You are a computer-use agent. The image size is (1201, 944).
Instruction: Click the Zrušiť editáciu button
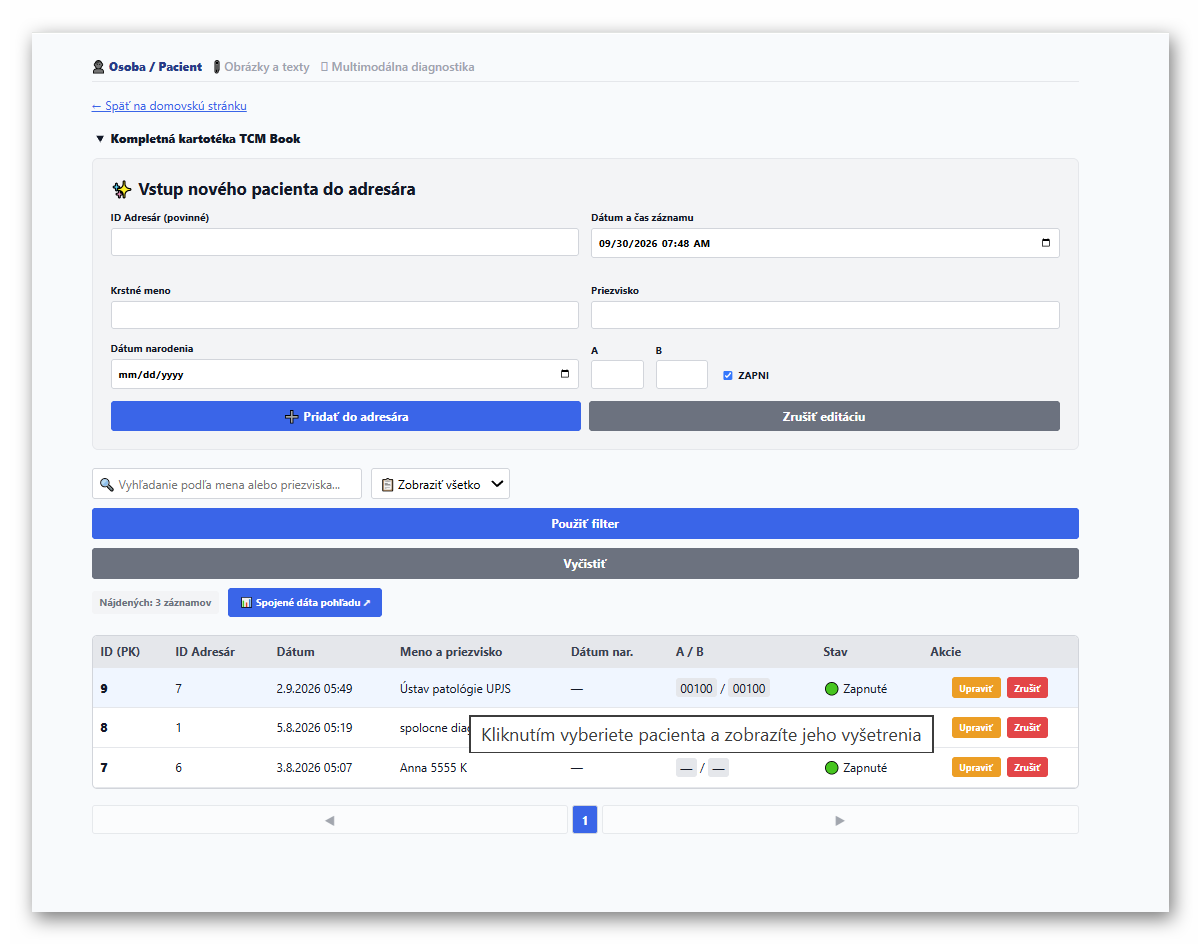click(x=824, y=416)
